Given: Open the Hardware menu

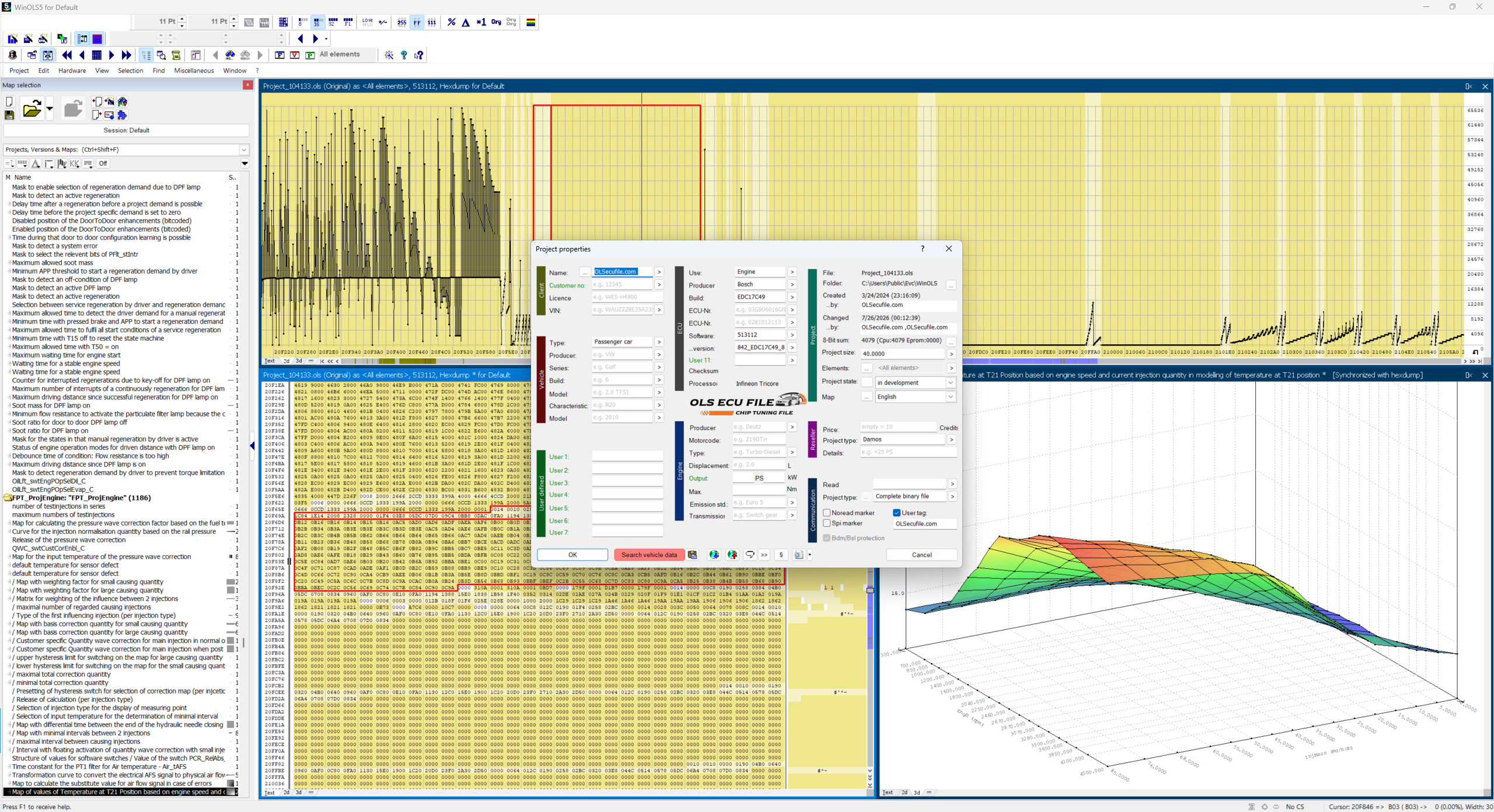Looking at the screenshot, I should point(72,71).
